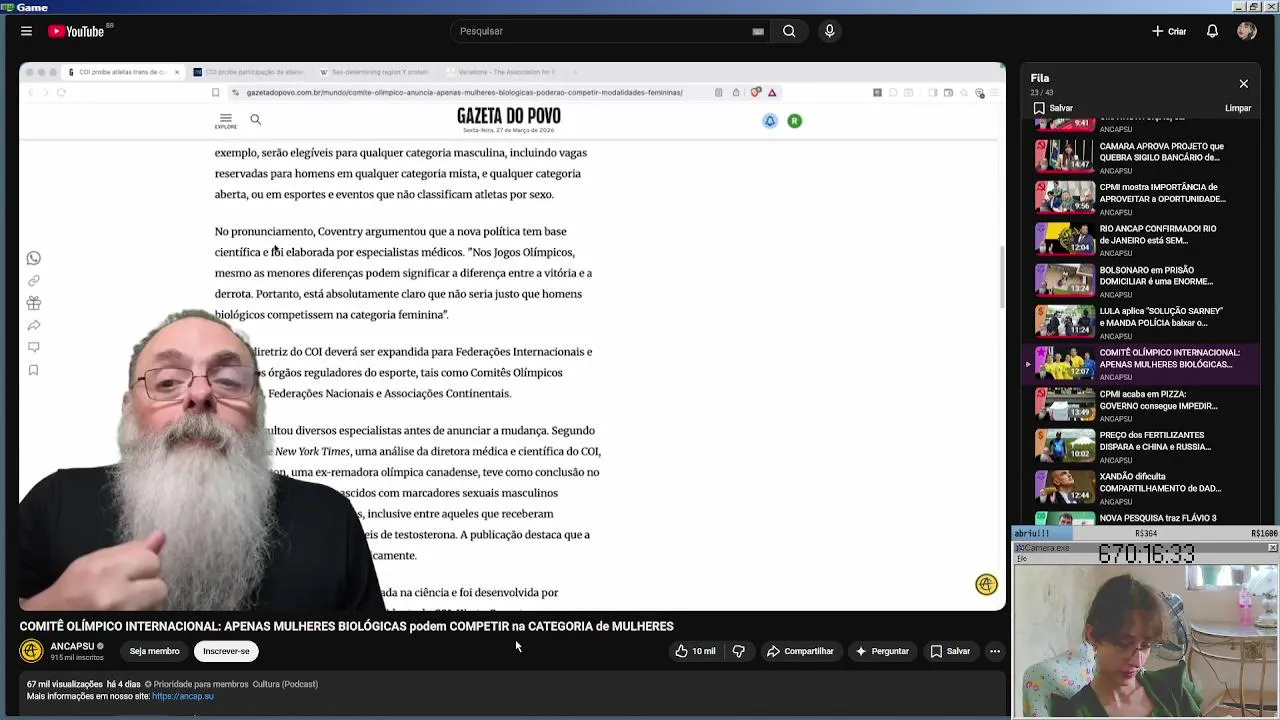1280x720 pixels.
Task: Play queue video NOVA PESQUISA traz FLÁVIO
Action: pyautogui.click(x=1140, y=518)
